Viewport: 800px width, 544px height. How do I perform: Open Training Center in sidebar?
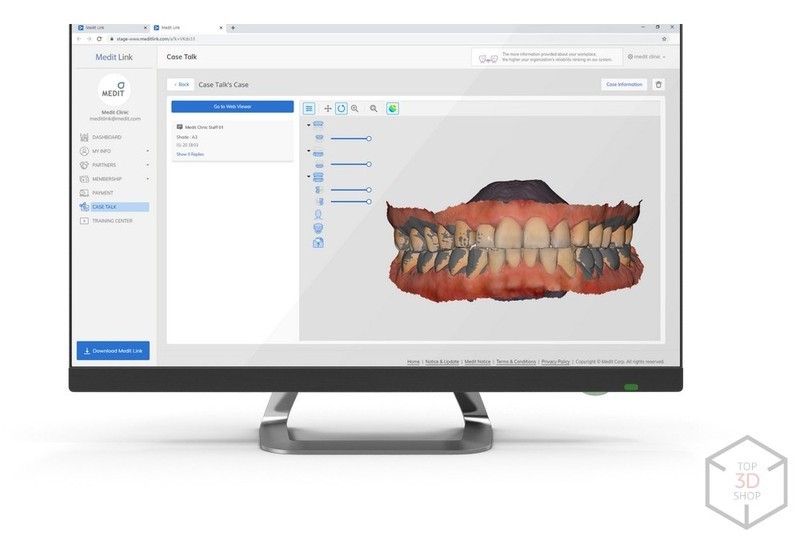[x=112, y=221]
